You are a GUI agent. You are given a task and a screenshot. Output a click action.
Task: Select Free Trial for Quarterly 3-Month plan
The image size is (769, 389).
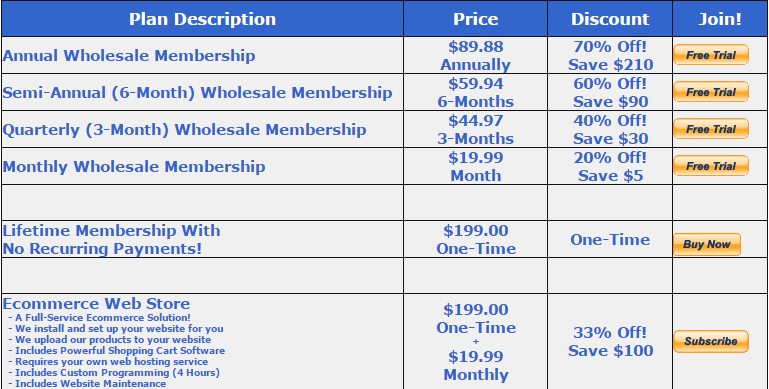click(x=711, y=129)
